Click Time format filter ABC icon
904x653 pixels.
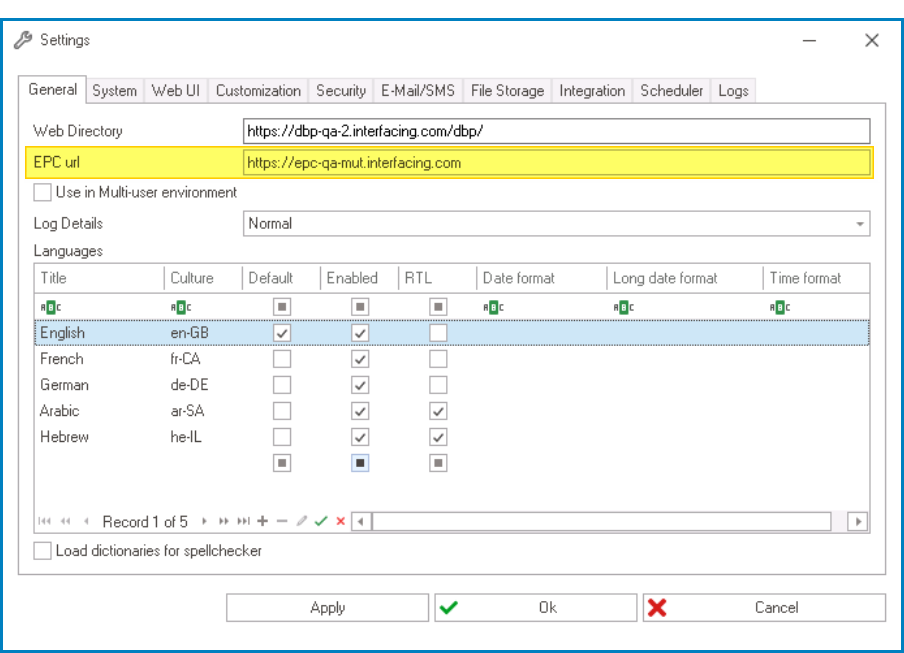click(780, 307)
